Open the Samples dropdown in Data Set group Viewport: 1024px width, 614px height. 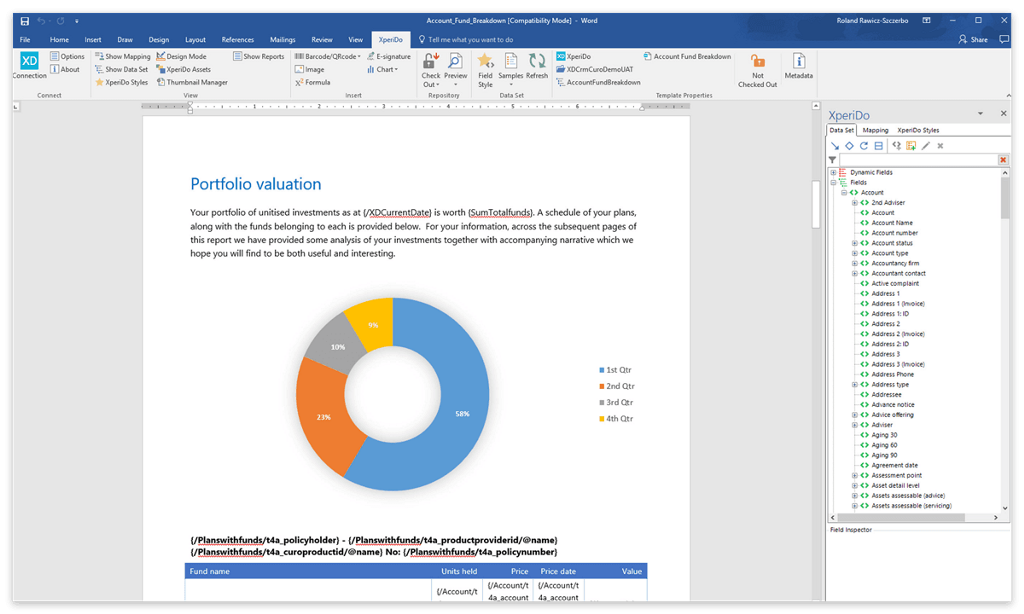511,70
